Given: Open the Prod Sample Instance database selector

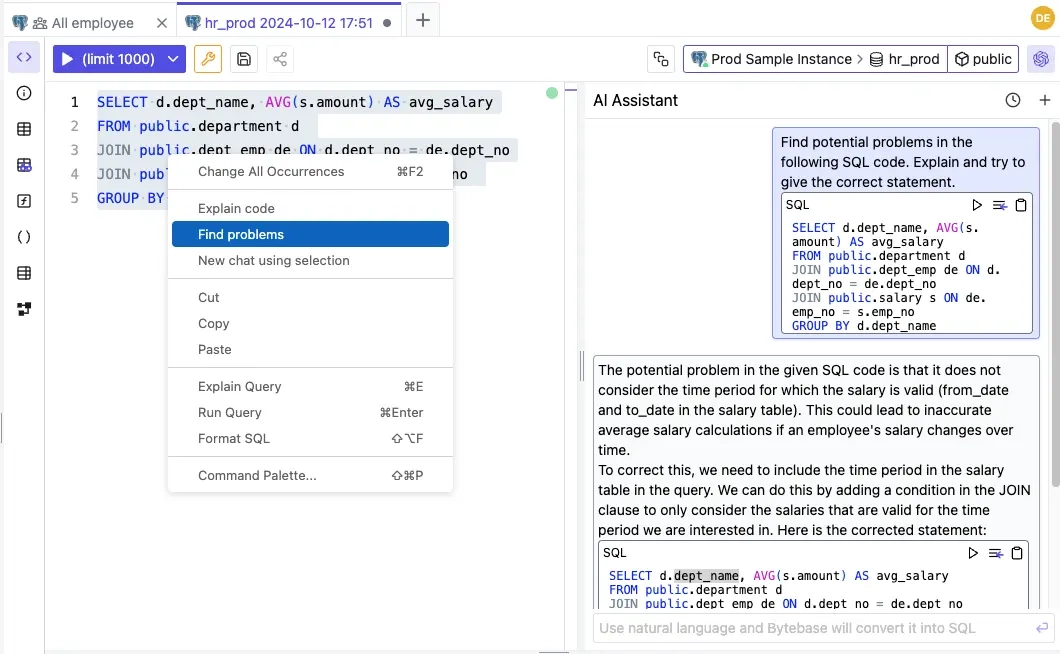Looking at the screenshot, I should coord(771,59).
